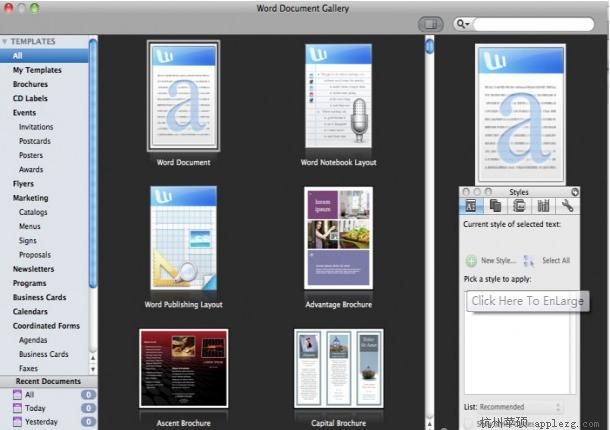Open Catalogs subcategory
Viewport: 610px width, 430px height.
coord(33,212)
